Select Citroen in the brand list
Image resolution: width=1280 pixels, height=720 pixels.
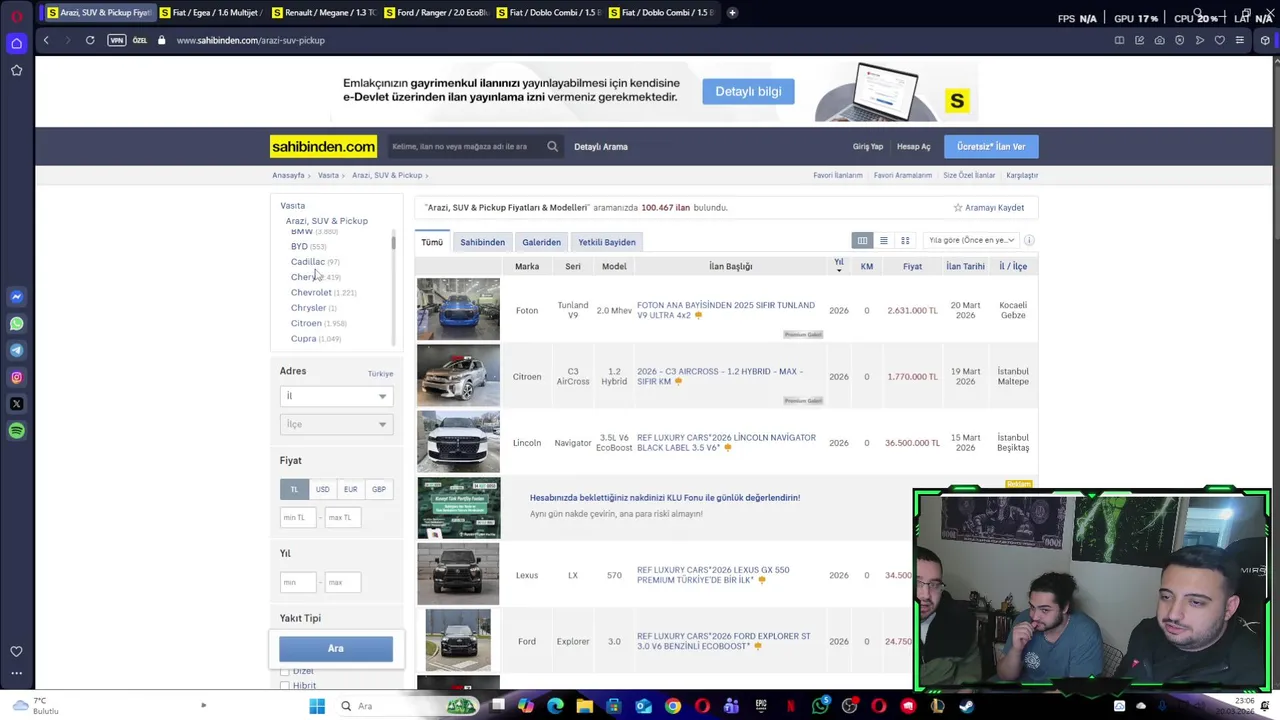point(306,323)
